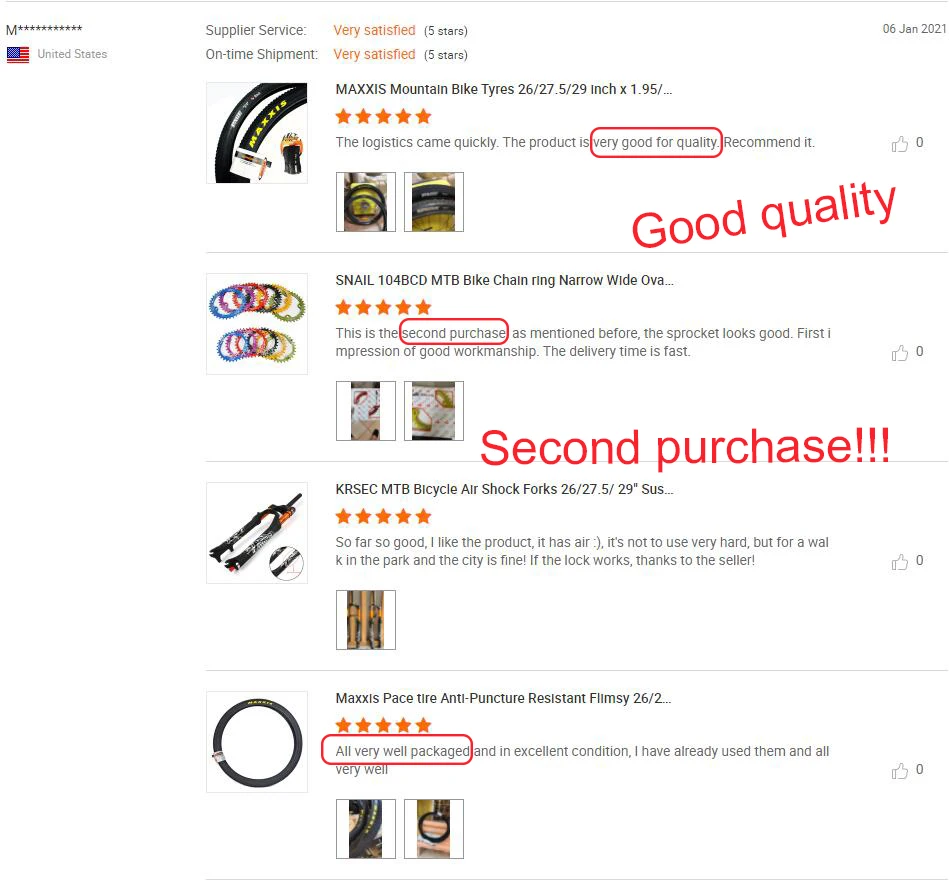Image resolution: width=949 pixels, height=880 pixels.
Task: Open SNAIL colorful chain rings product image
Action: point(257,324)
